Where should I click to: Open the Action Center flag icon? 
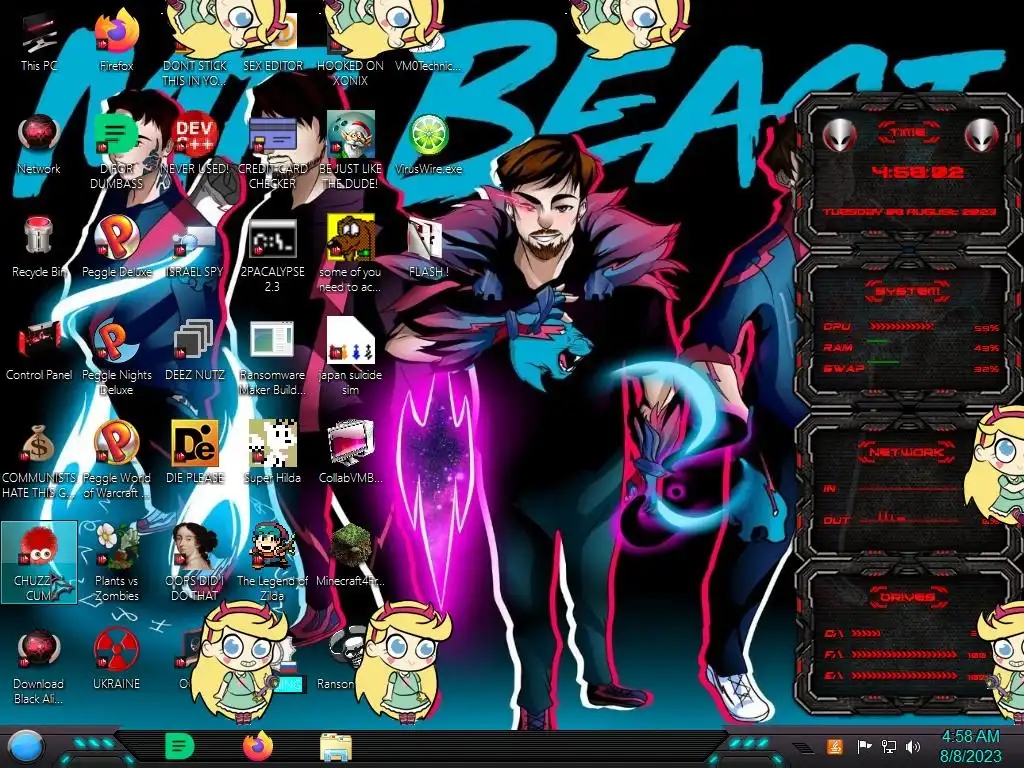pos(865,746)
